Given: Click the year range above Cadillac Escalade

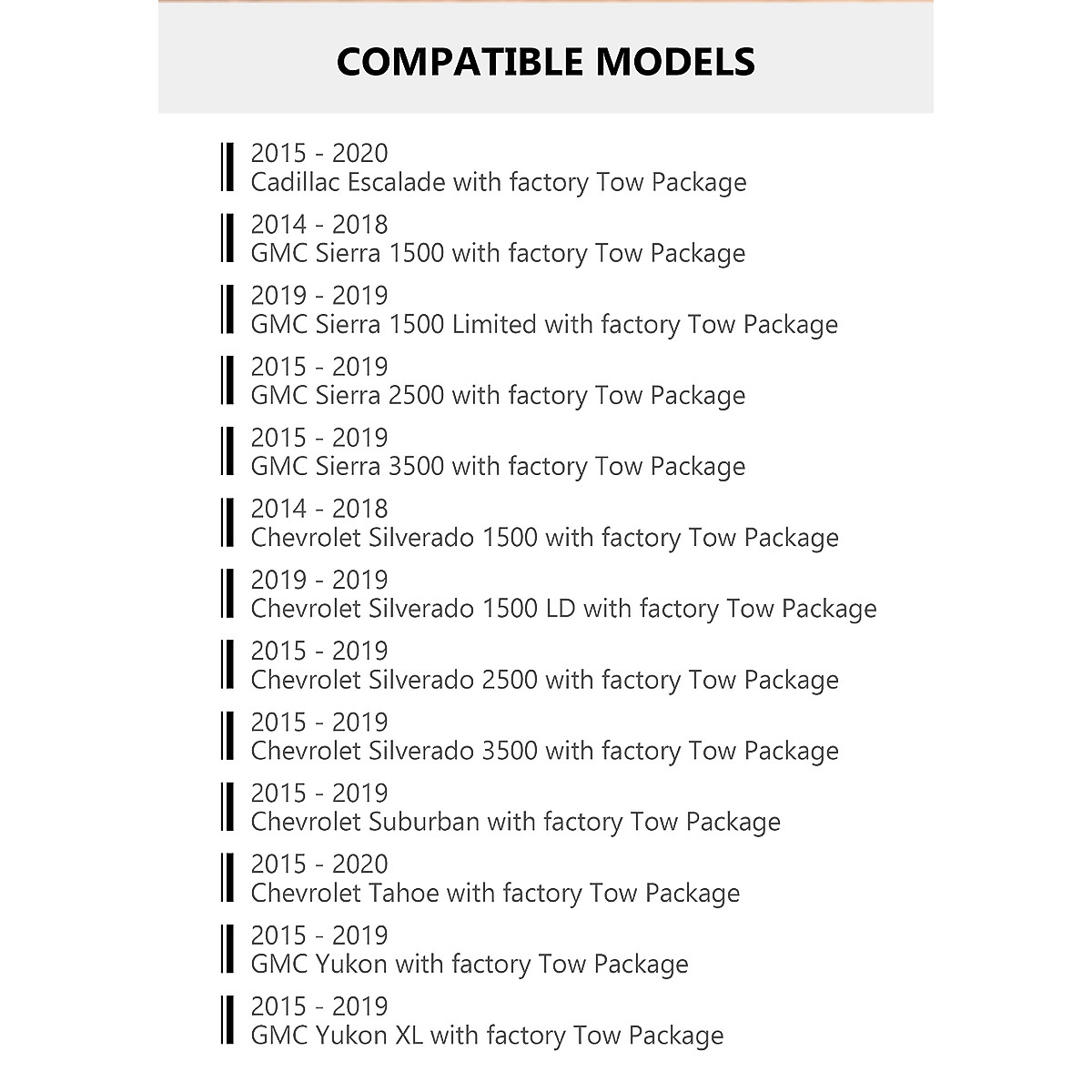Looking at the screenshot, I should pyautogui.click(x=319, y=153).
